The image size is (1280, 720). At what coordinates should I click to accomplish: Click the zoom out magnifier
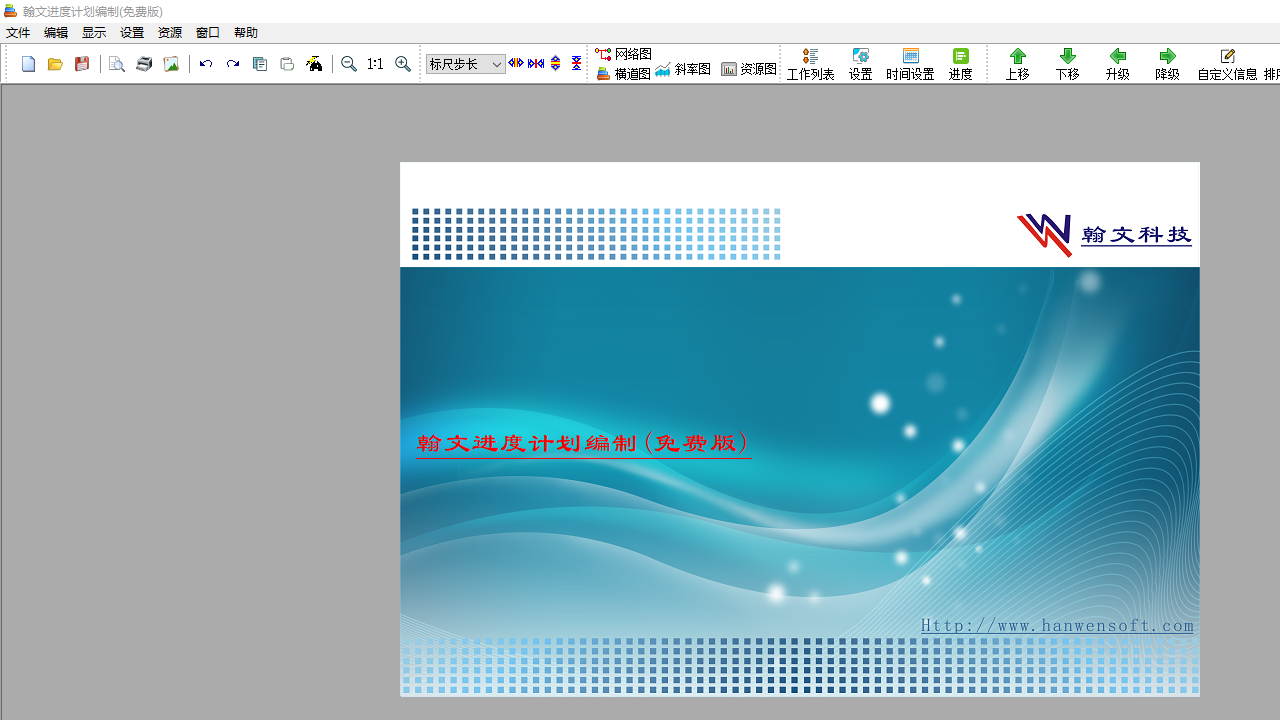point(349,64)
